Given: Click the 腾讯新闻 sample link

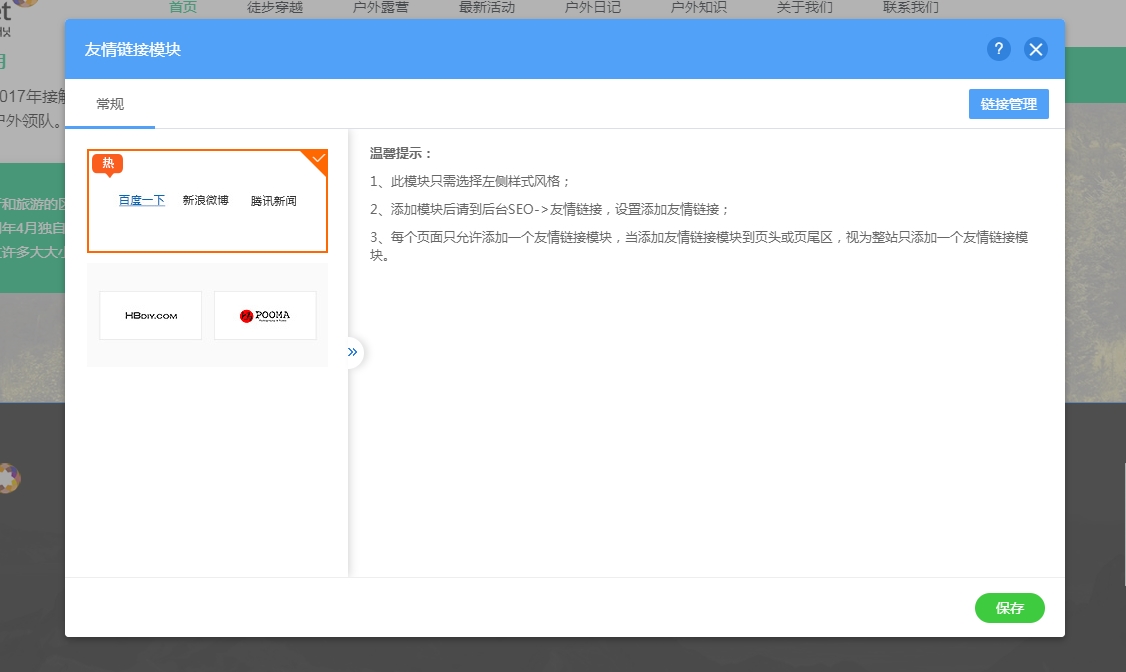Looking at the screenshot, I should 273,201.
